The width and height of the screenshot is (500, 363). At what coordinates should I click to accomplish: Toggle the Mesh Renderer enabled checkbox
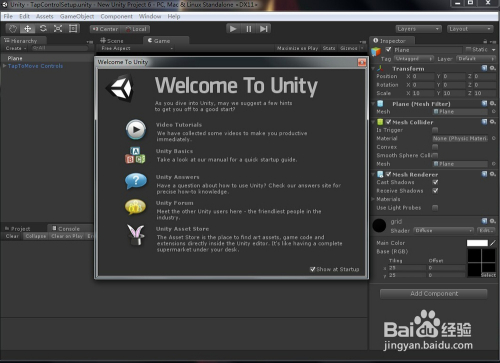pos(389,174)
